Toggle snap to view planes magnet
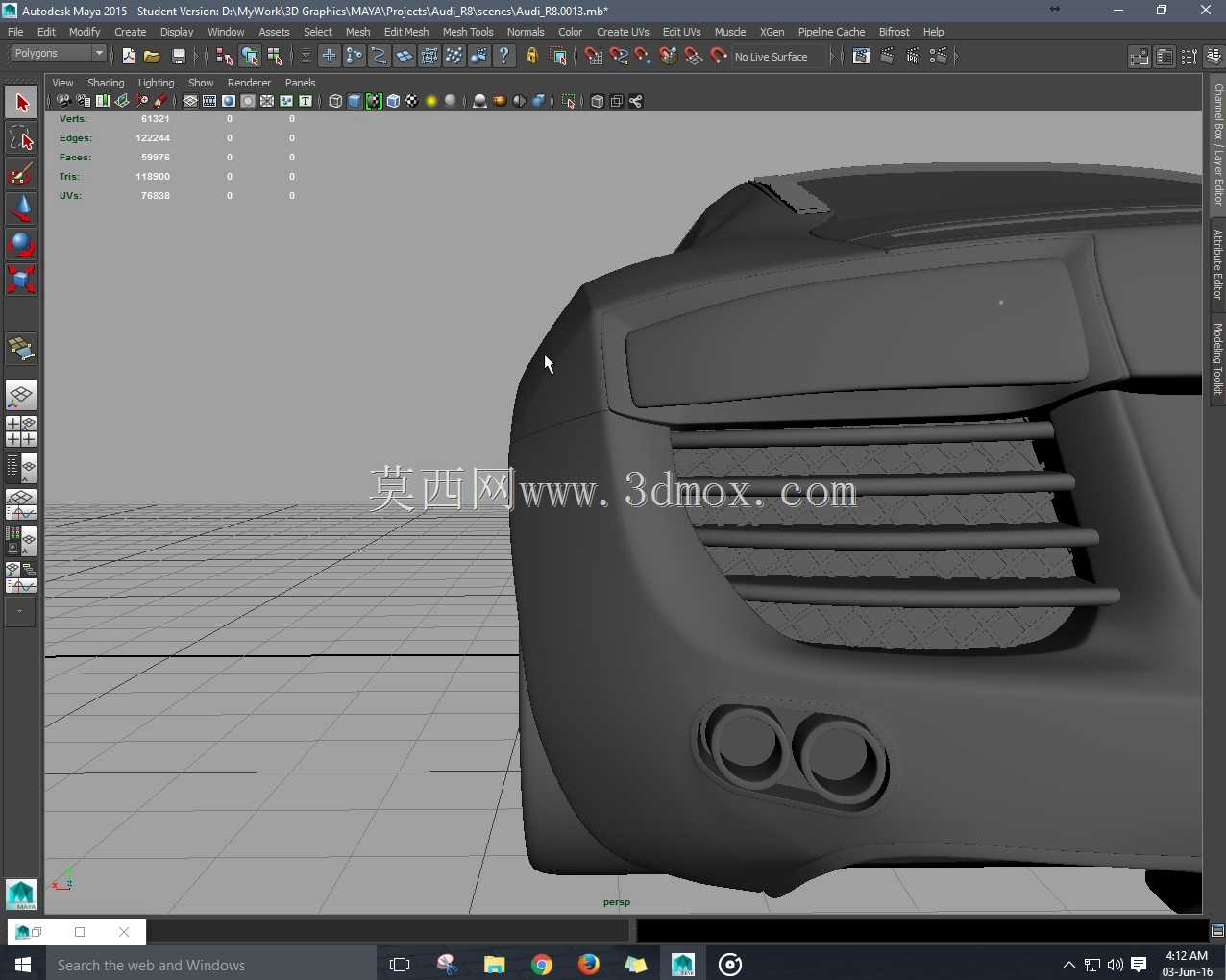The height and width of the screenshot is (980, 1226). (694, 57)
